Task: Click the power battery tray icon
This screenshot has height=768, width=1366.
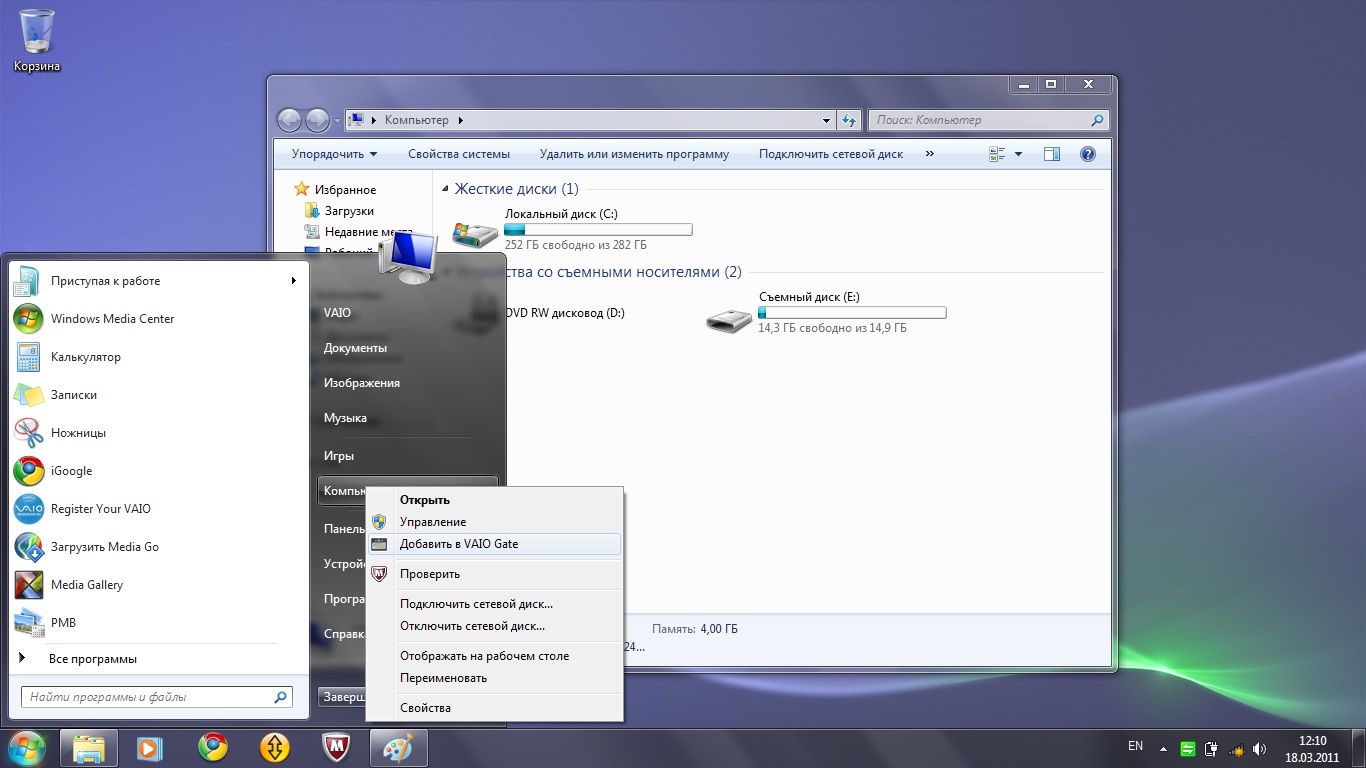Action: tap(1212, 748)
